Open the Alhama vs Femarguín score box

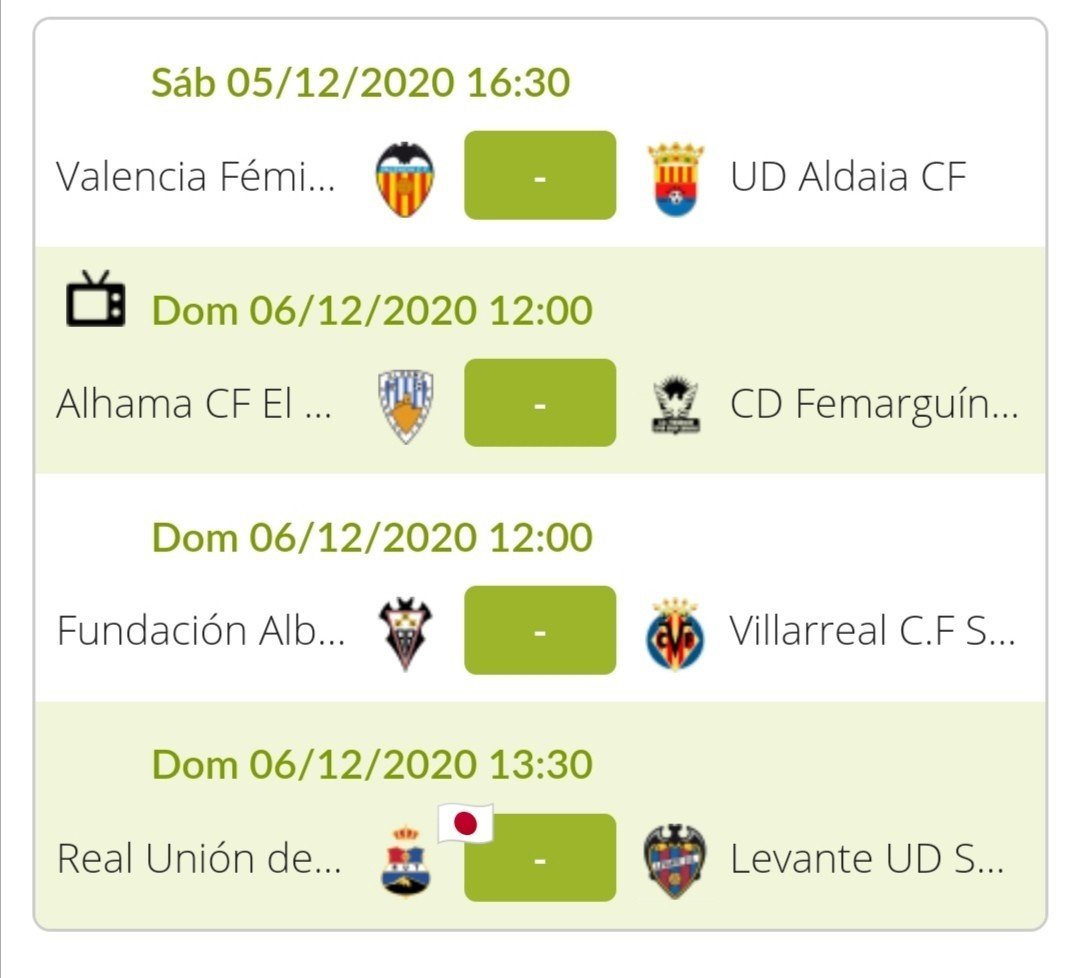[x=540, y=402]
